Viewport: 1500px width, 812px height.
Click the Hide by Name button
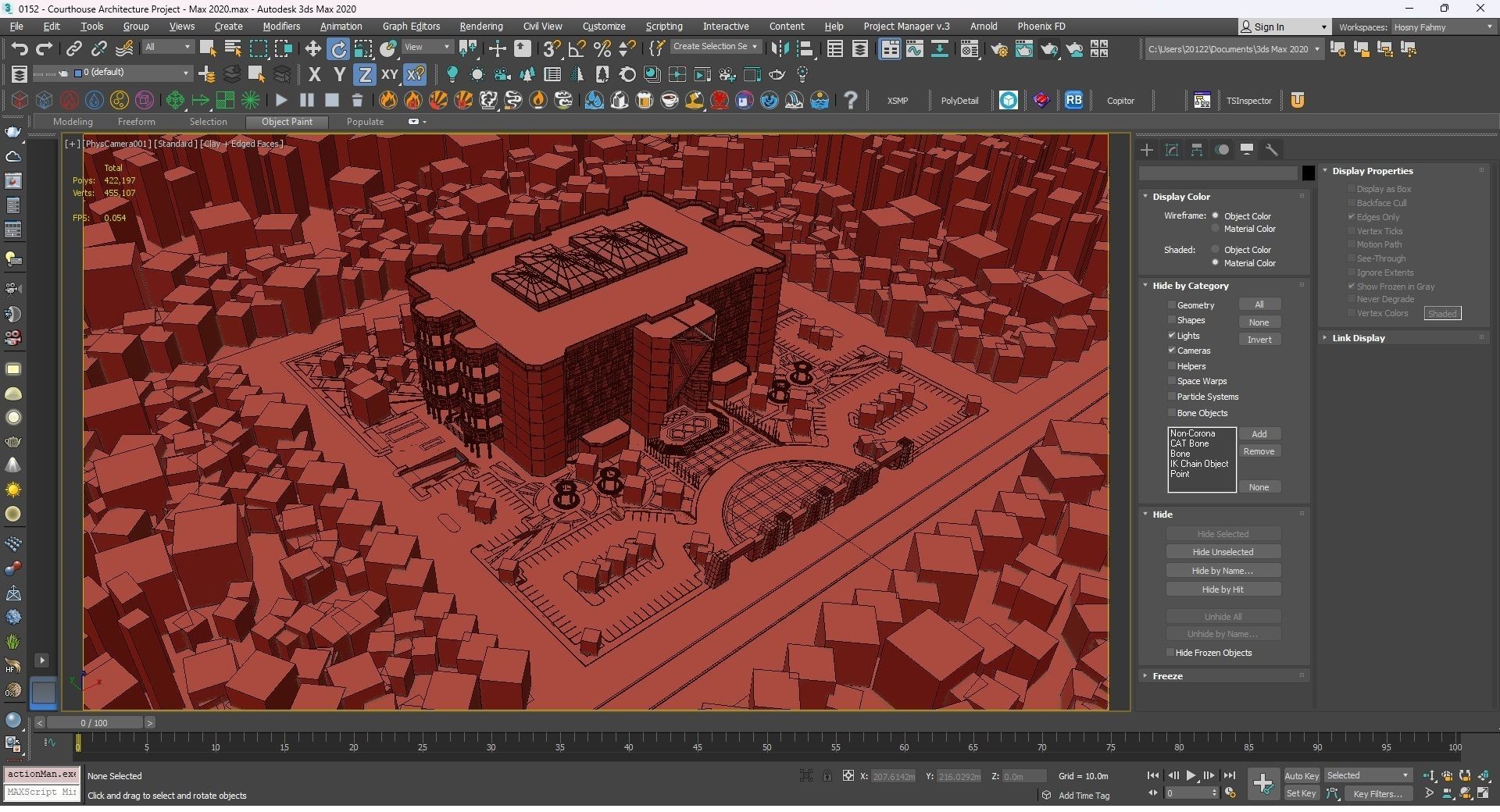click(x=1223, y=571)
